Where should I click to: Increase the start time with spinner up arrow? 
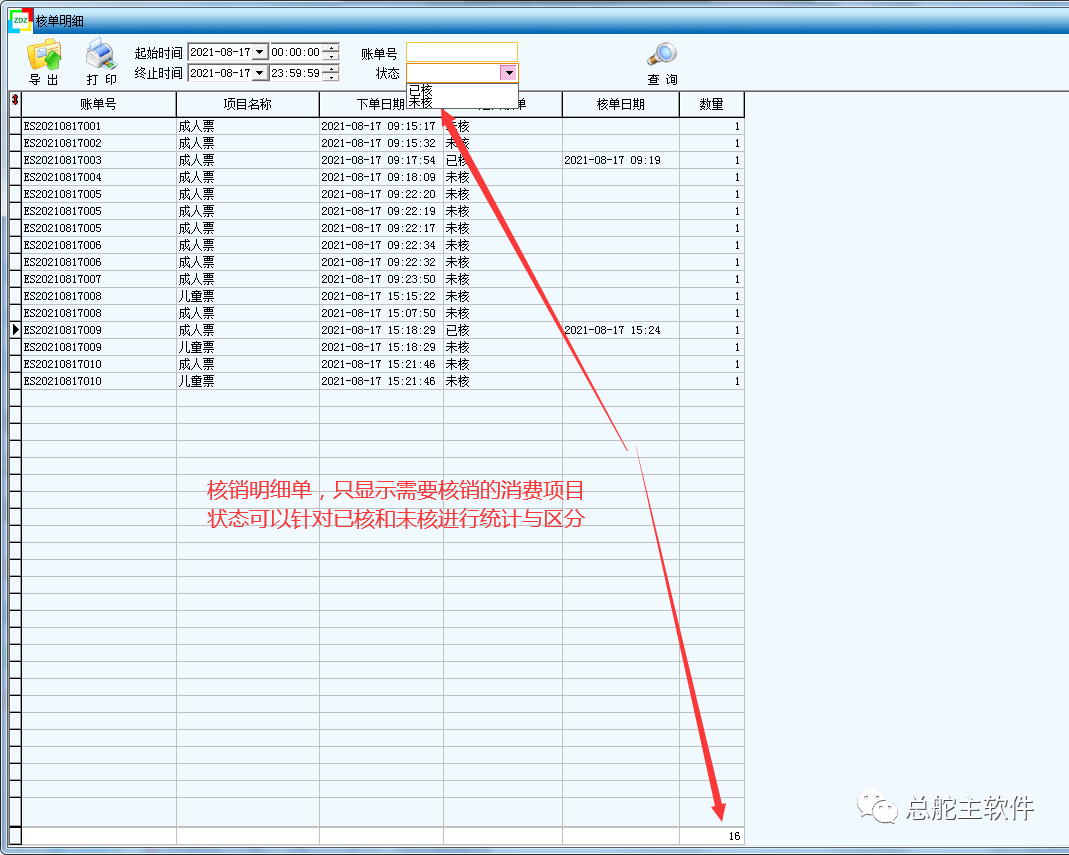(x=331, y=48)
